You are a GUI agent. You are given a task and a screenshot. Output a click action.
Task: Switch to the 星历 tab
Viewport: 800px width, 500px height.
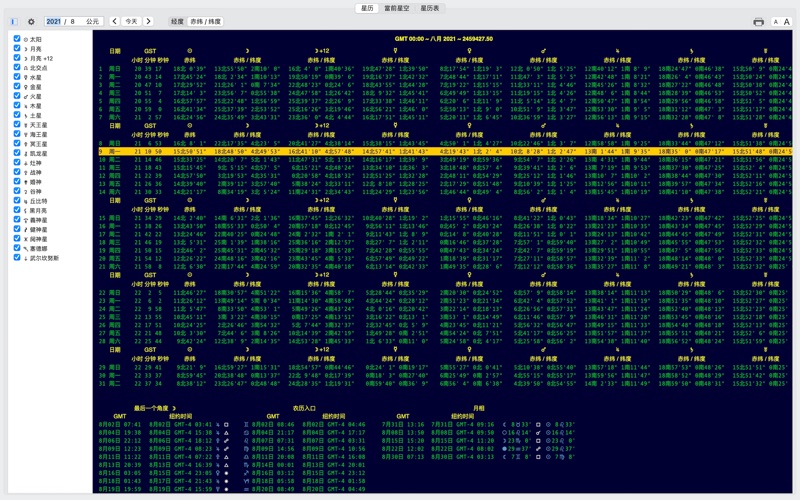(x=367, y=8)
